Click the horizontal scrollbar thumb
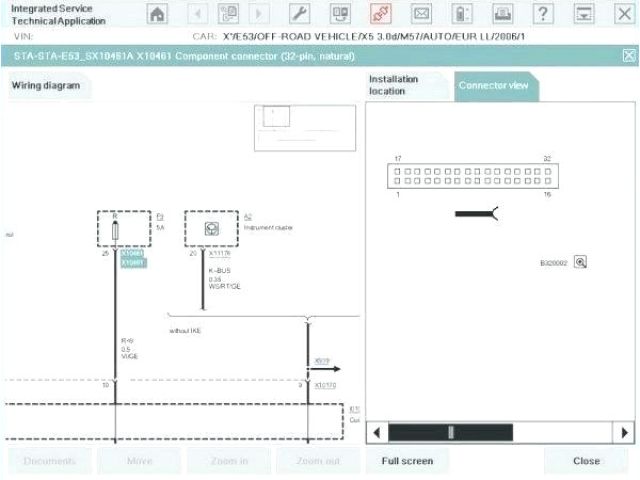 tap(450, 432)
